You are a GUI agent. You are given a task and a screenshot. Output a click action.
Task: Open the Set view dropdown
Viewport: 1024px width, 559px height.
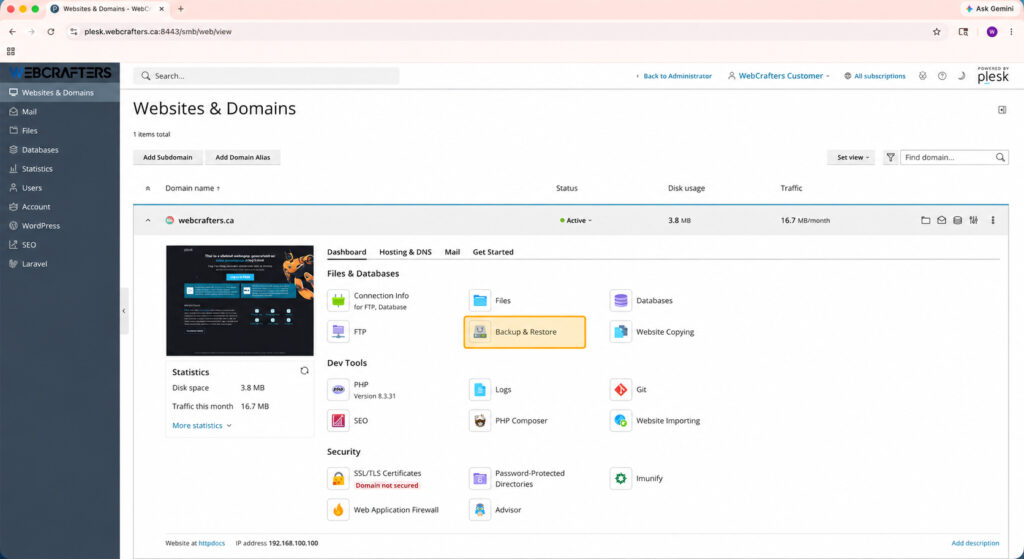[x=851, y=157]
